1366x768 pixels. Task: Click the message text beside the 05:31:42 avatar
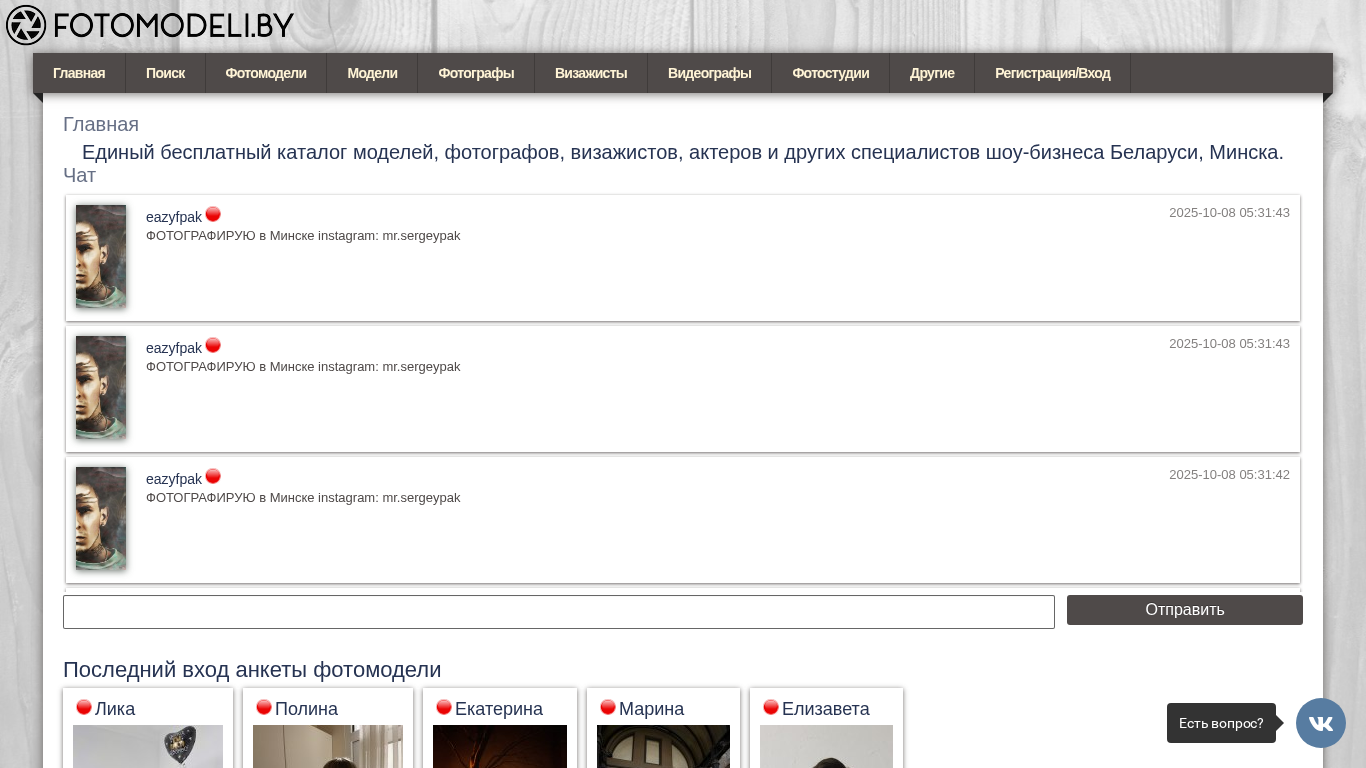303,498
